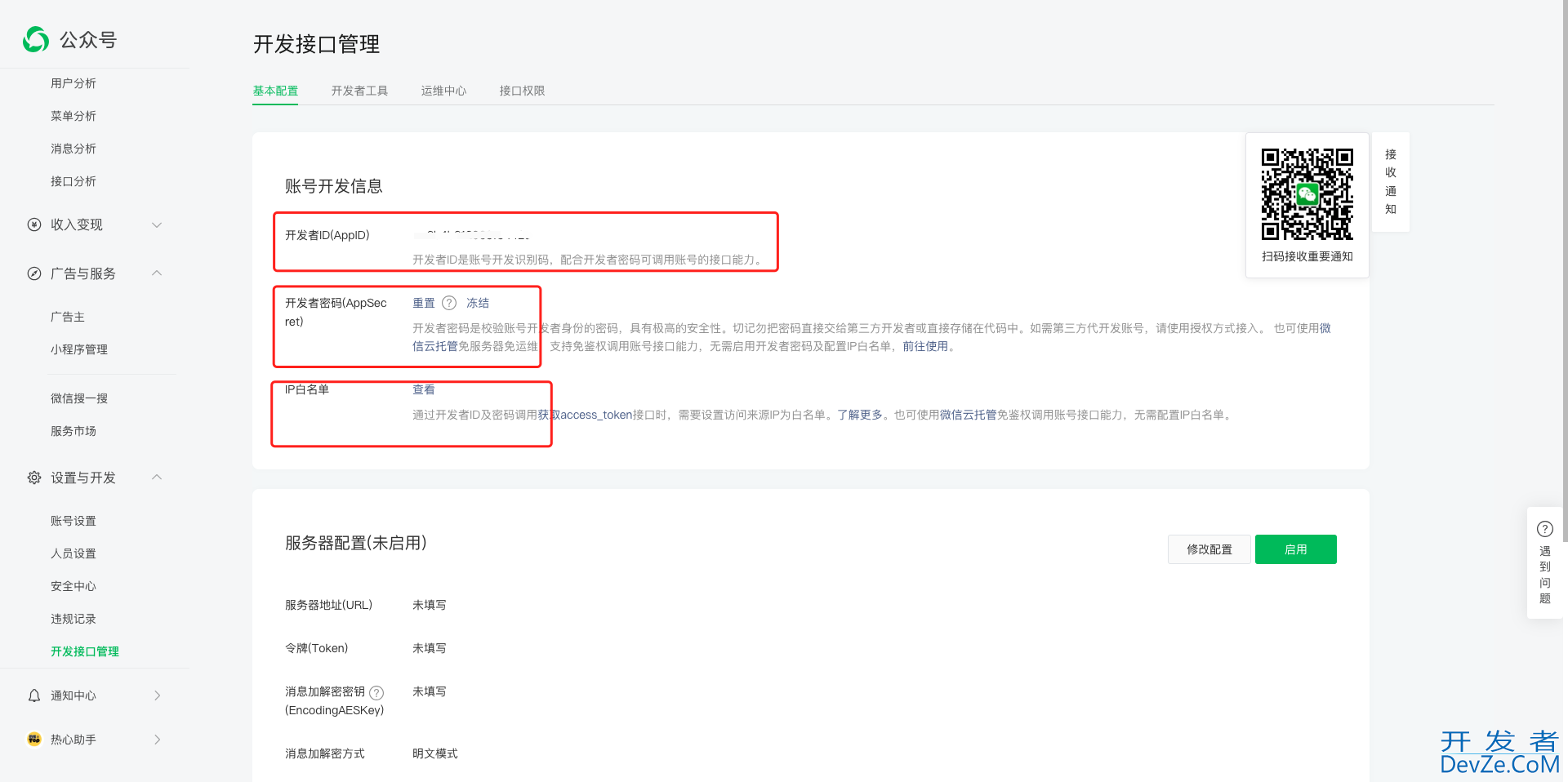
Task: Click help icon beside 消息加解密密钥
Action: (x=376, y=692)
